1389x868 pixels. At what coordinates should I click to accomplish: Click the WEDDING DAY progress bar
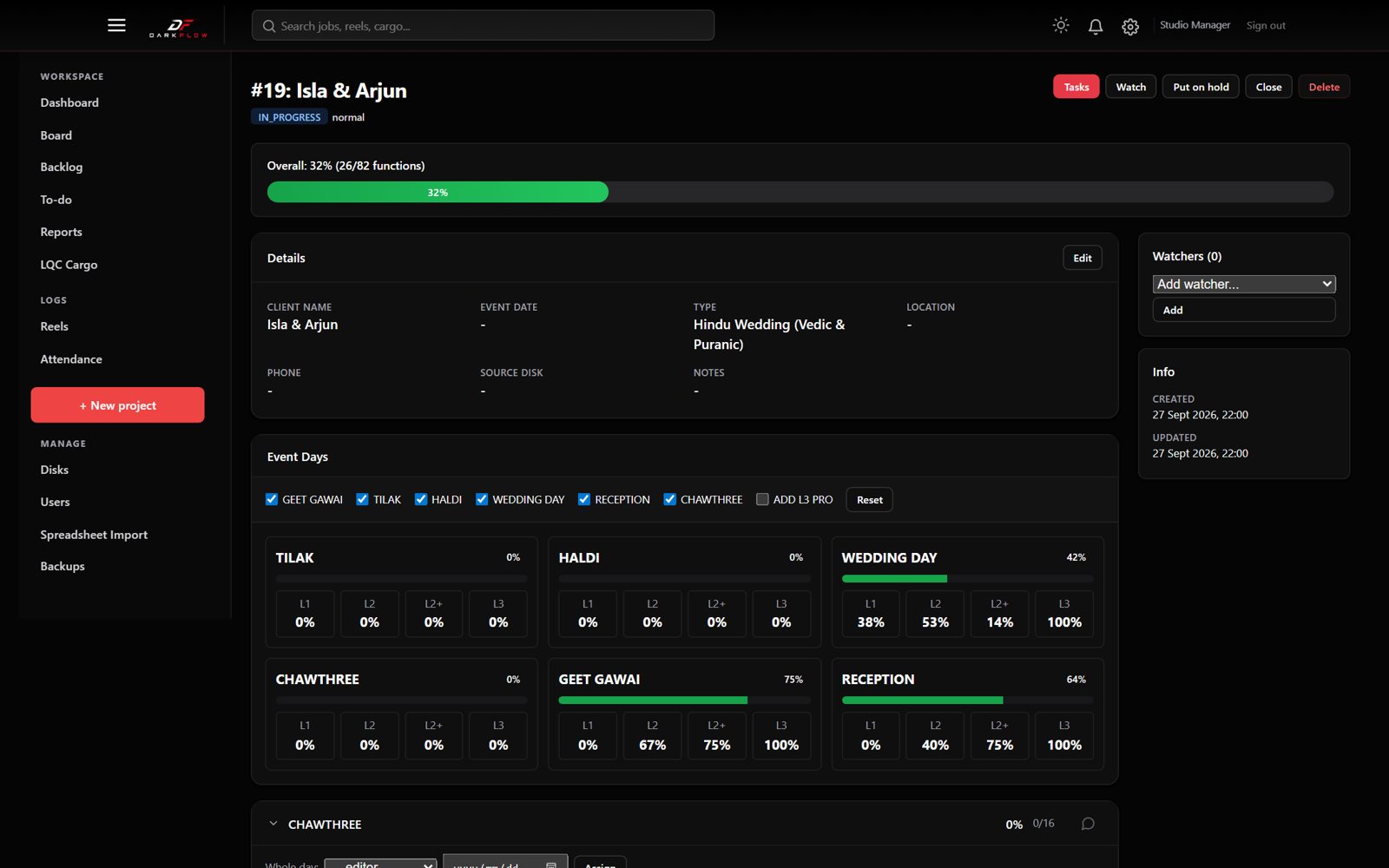tap(968, 579)
